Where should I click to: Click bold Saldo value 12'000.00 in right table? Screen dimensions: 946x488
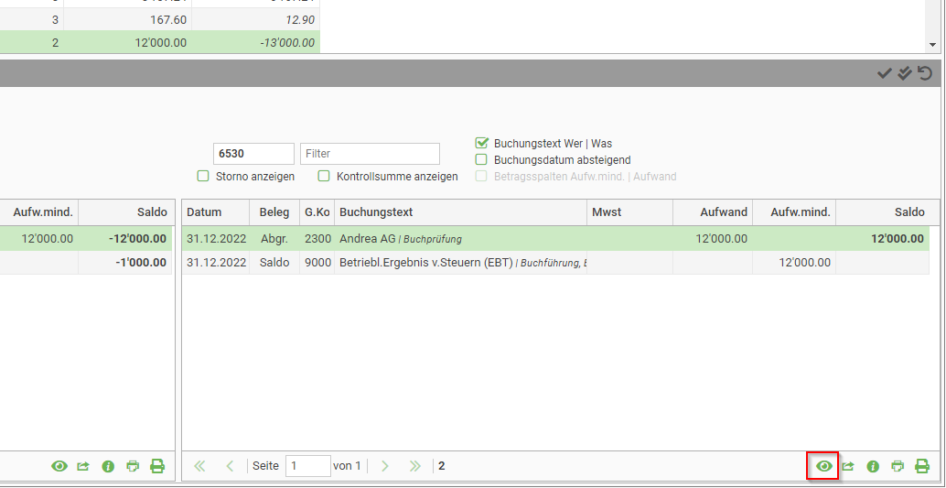[x=897, y=239]
